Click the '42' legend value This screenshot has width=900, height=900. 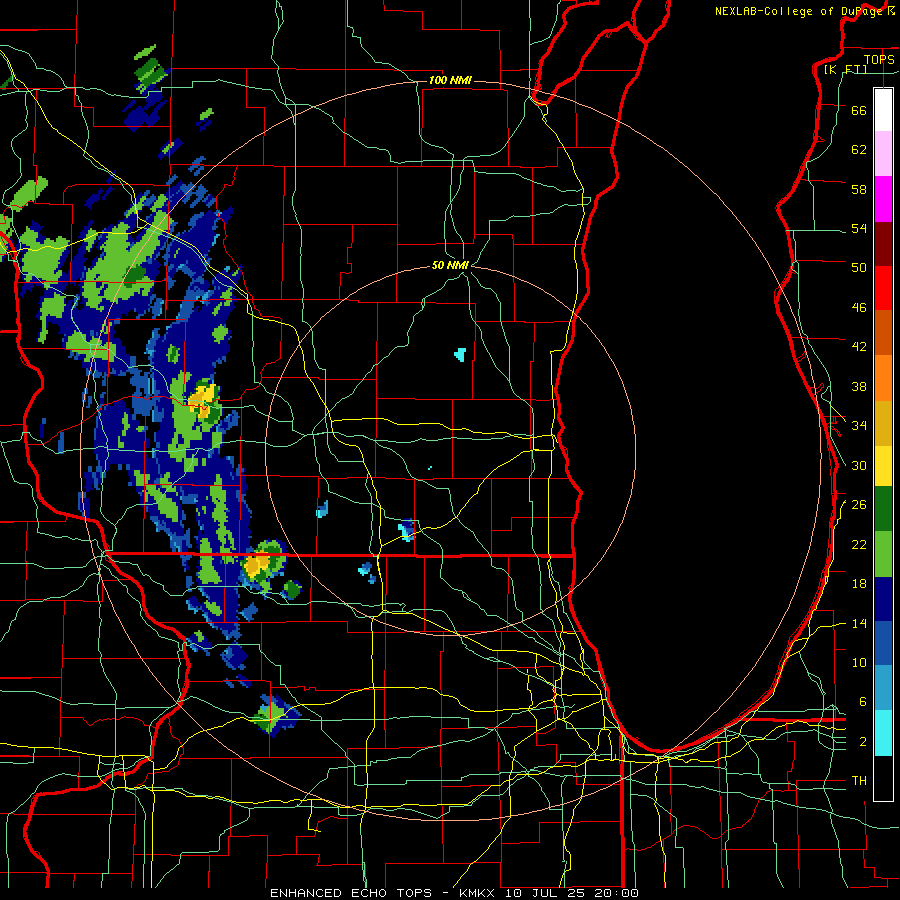(x=859, y=347)
